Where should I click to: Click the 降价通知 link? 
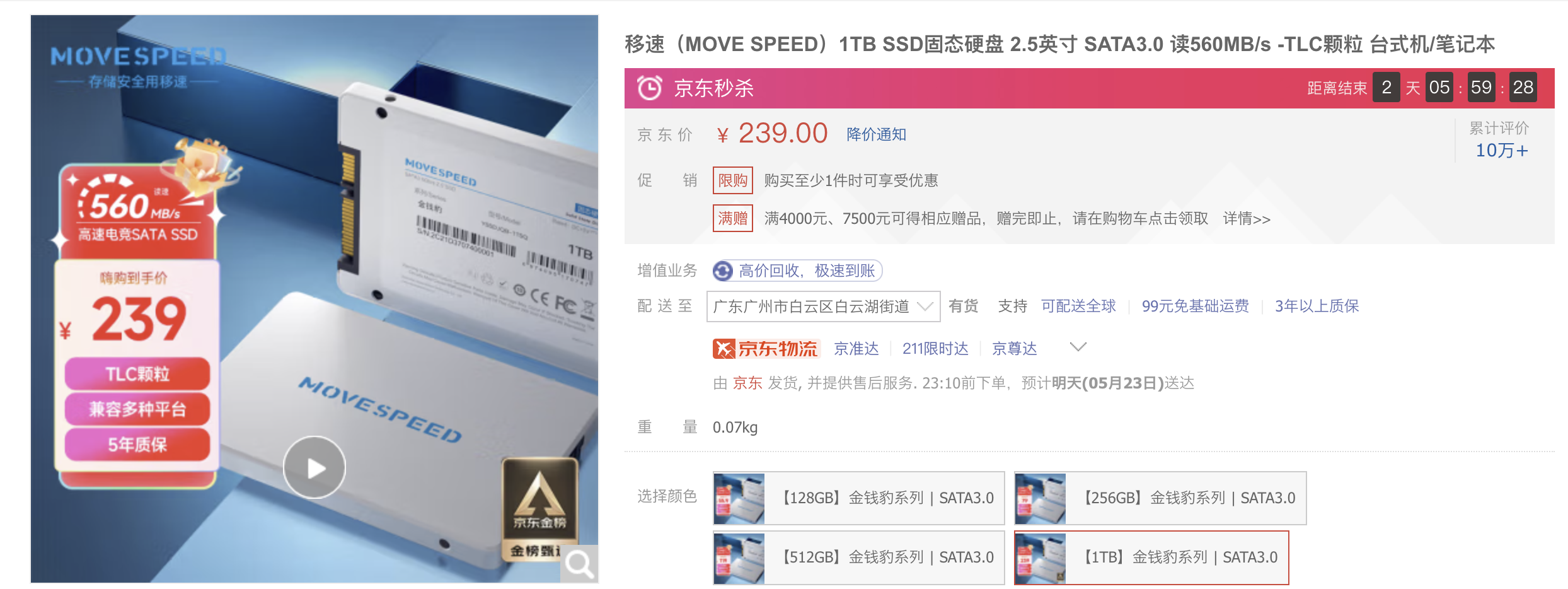[876, 134]
